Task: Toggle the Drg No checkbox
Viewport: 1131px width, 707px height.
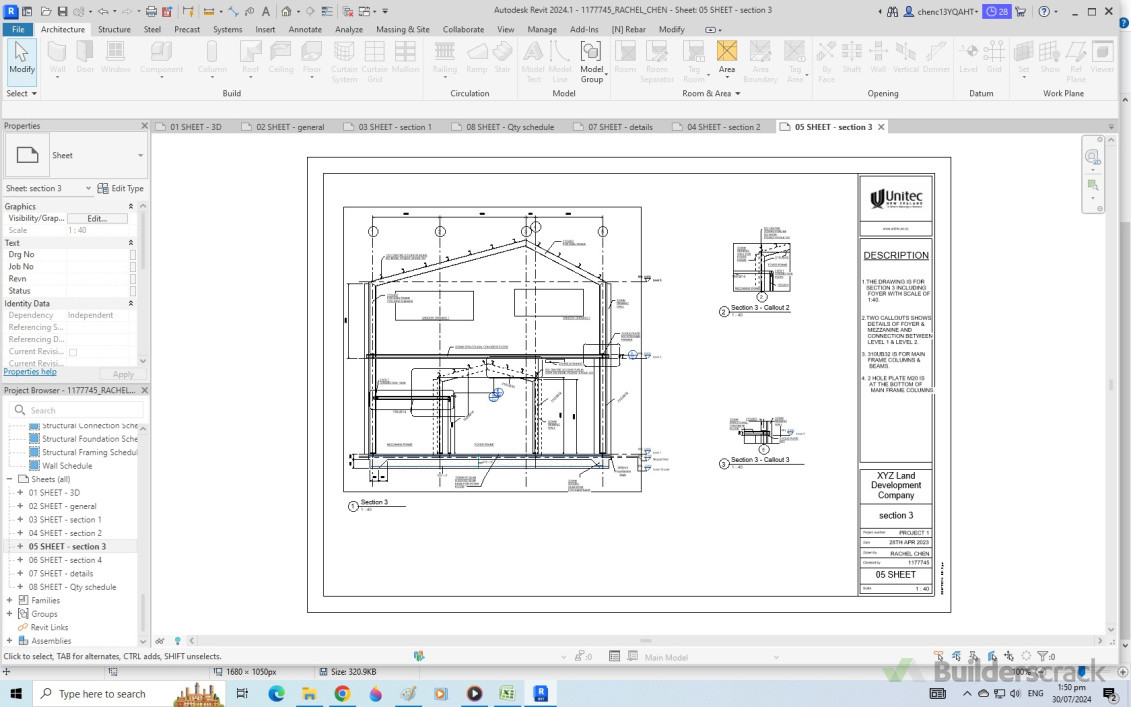Action: [x=132, y=255]
